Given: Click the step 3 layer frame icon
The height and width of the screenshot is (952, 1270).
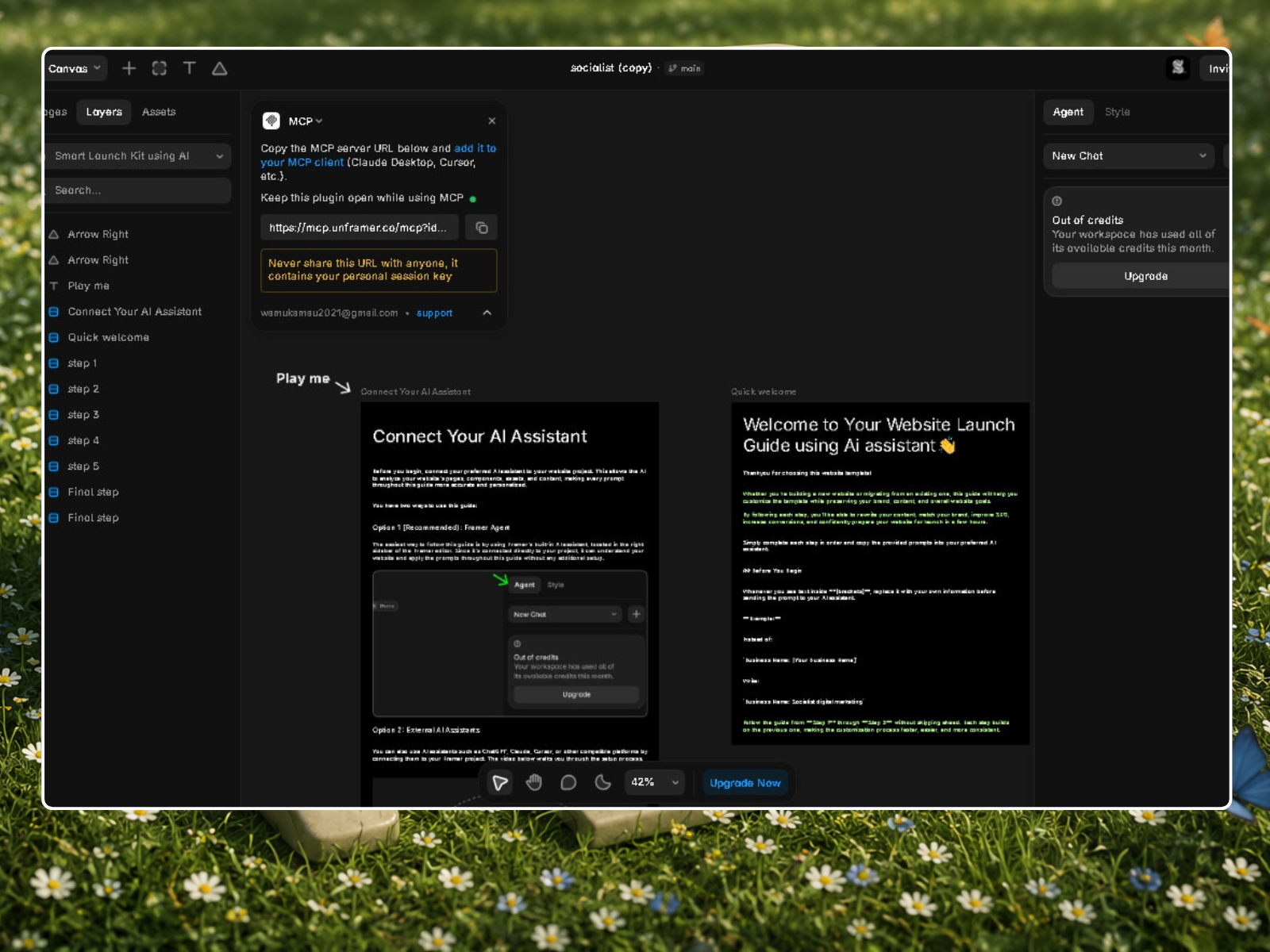Looking at the screenshot, I should (54, 415).
